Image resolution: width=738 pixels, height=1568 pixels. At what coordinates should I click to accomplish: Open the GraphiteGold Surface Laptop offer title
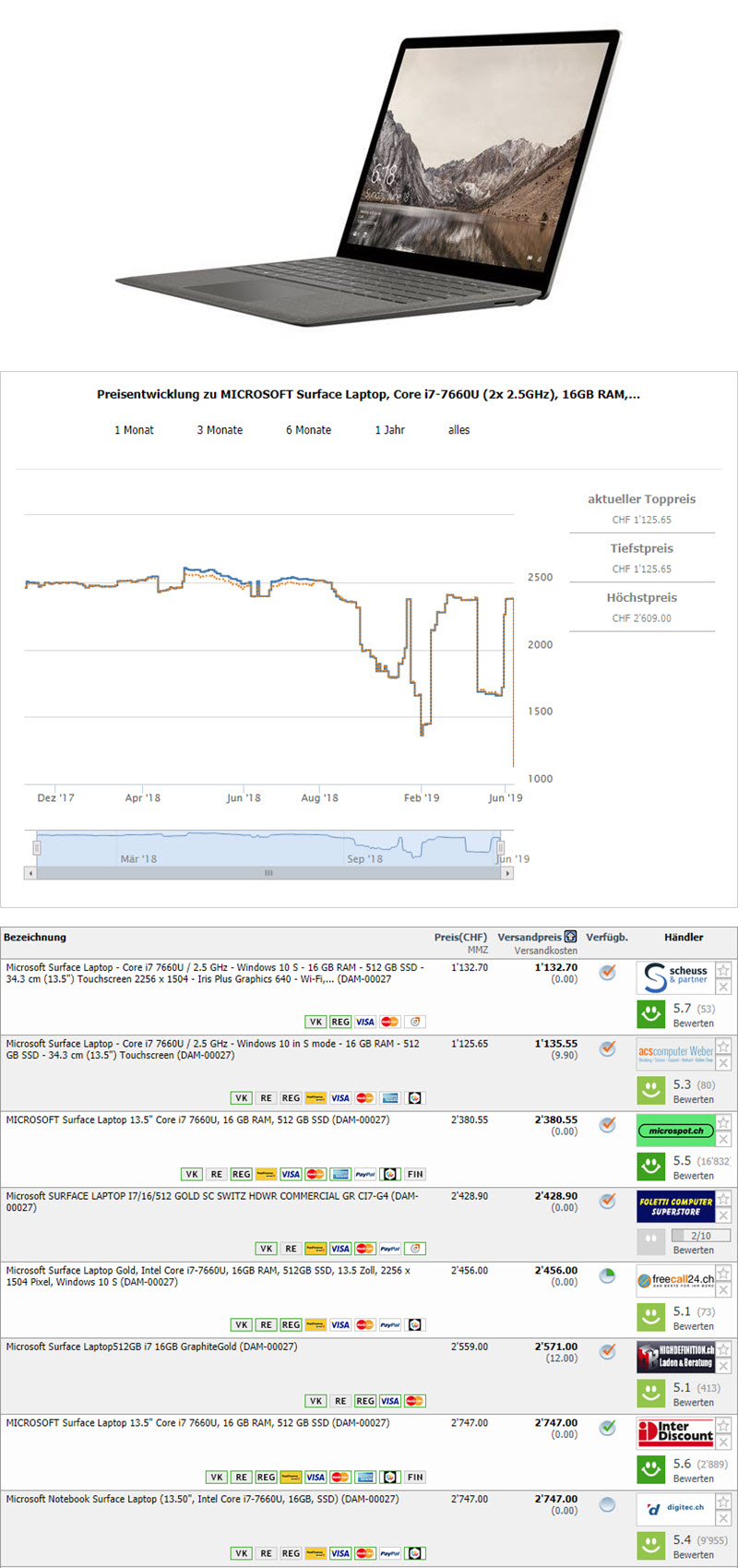tap(151, 1347)
